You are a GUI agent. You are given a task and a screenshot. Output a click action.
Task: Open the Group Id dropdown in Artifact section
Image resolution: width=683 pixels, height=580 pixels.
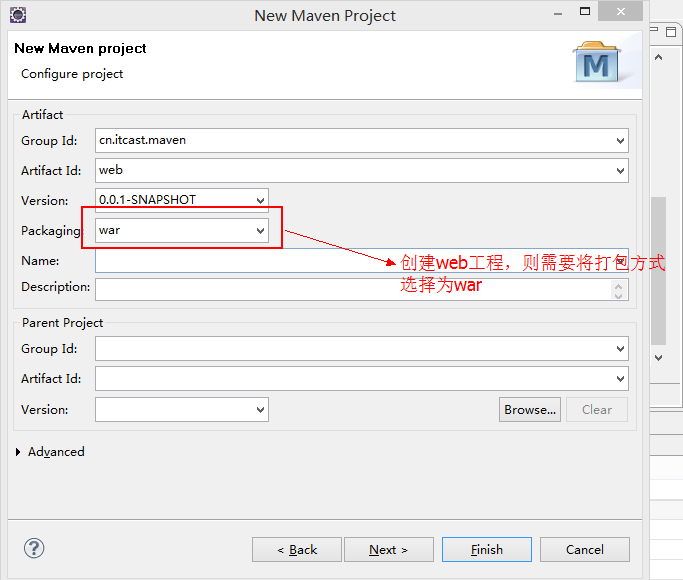tap(621, 141)
